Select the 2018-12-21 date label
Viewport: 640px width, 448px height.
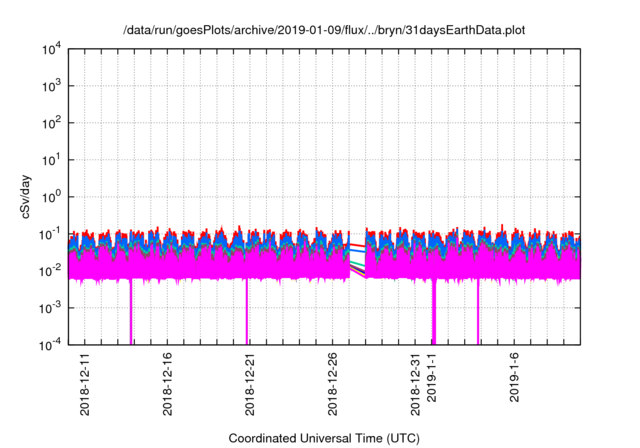pos(250,384)
